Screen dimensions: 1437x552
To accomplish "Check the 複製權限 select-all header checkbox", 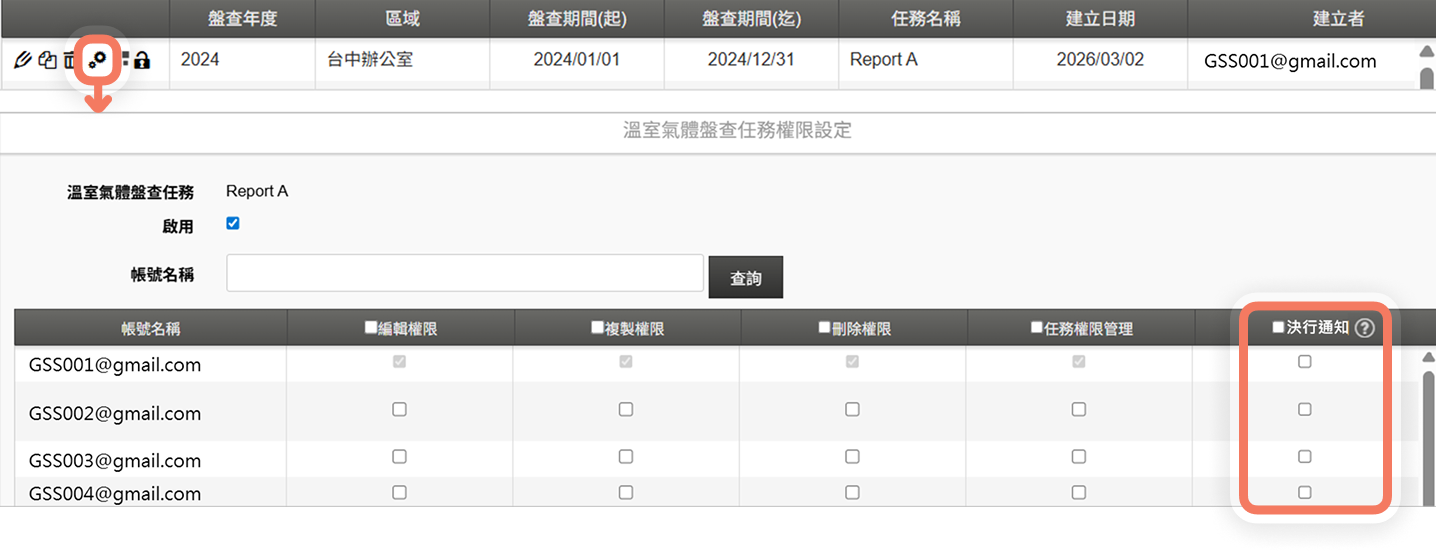I will click(x=598, y=327).
